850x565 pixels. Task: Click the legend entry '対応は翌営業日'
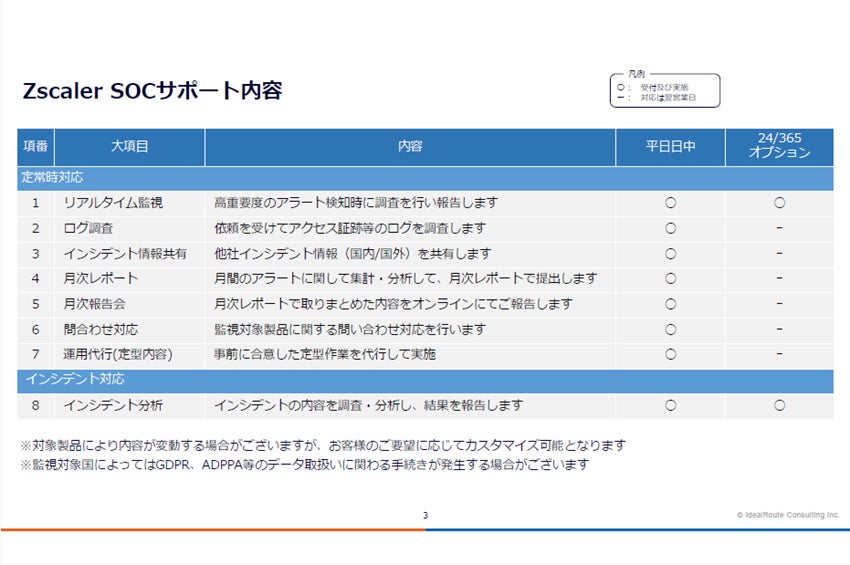[x=668, y=98]
